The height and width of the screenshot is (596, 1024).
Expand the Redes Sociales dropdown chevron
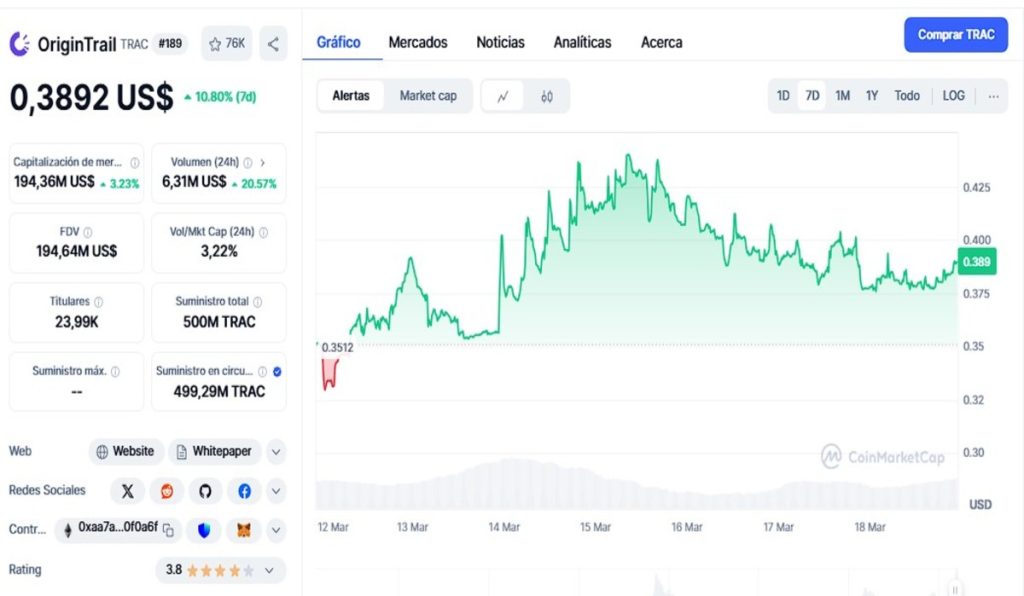[276, 491]
